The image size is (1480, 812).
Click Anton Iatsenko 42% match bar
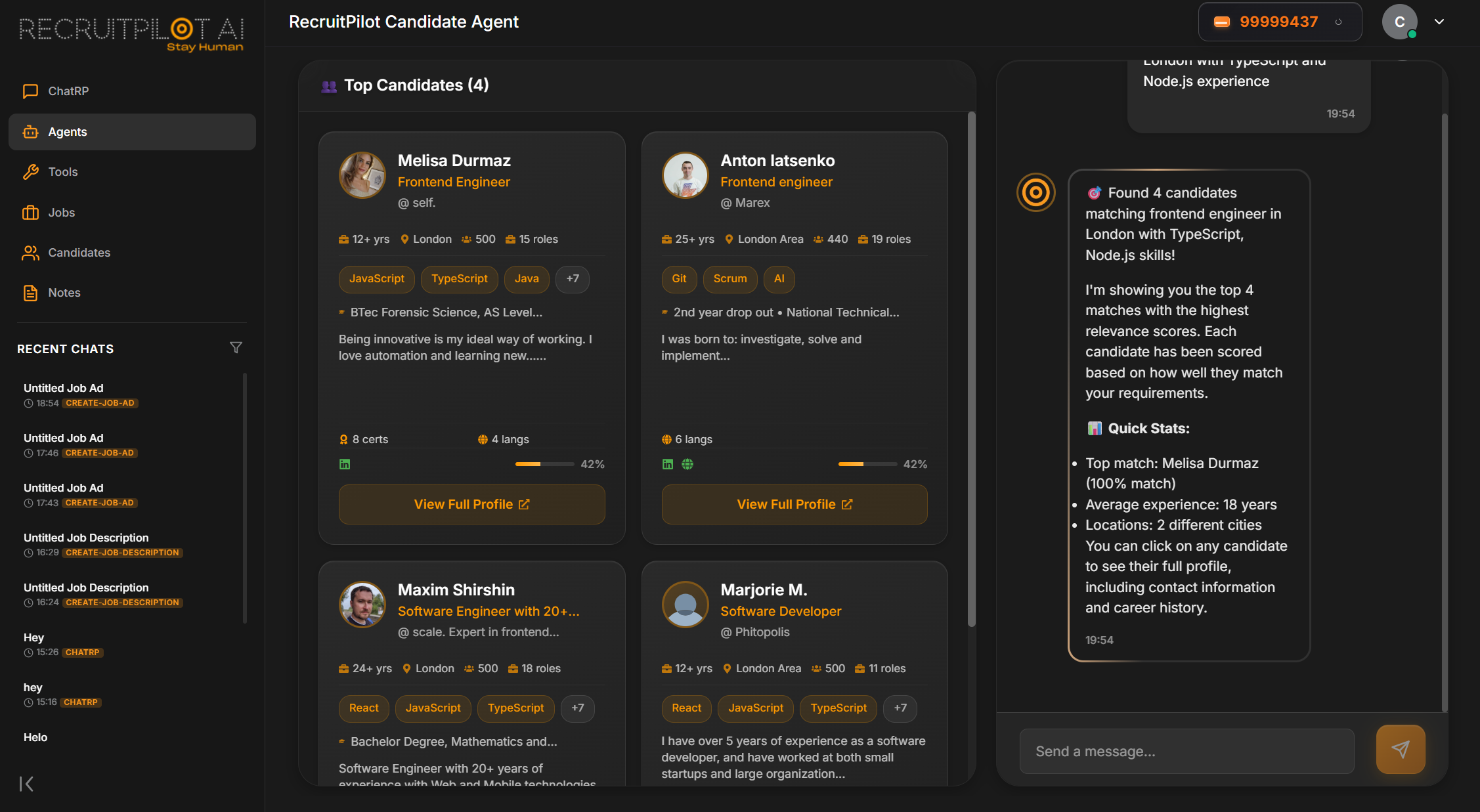(868, 464)
